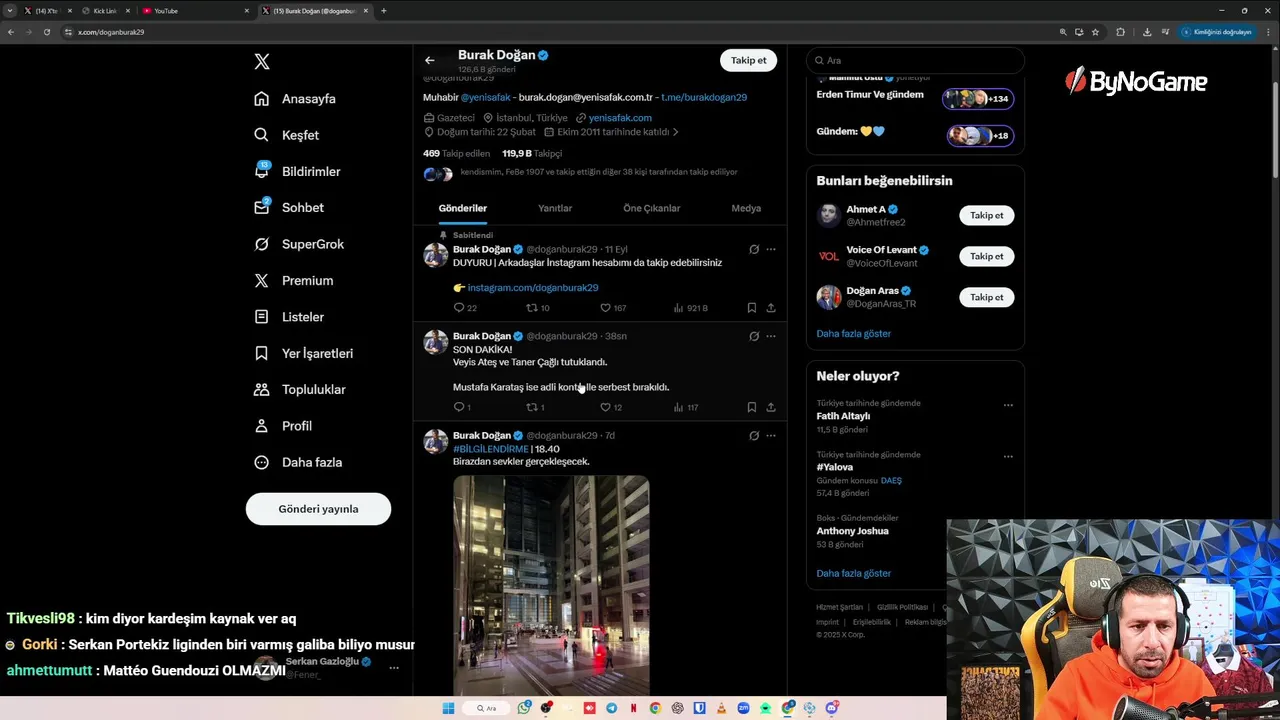
Task: Click the #BİLGİLENDİRME hashtag
Action: pos(490,449)
